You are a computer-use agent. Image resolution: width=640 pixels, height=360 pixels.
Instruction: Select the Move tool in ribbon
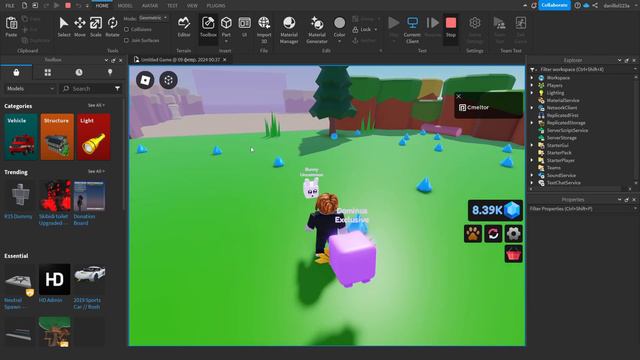[x=80, y=27]
